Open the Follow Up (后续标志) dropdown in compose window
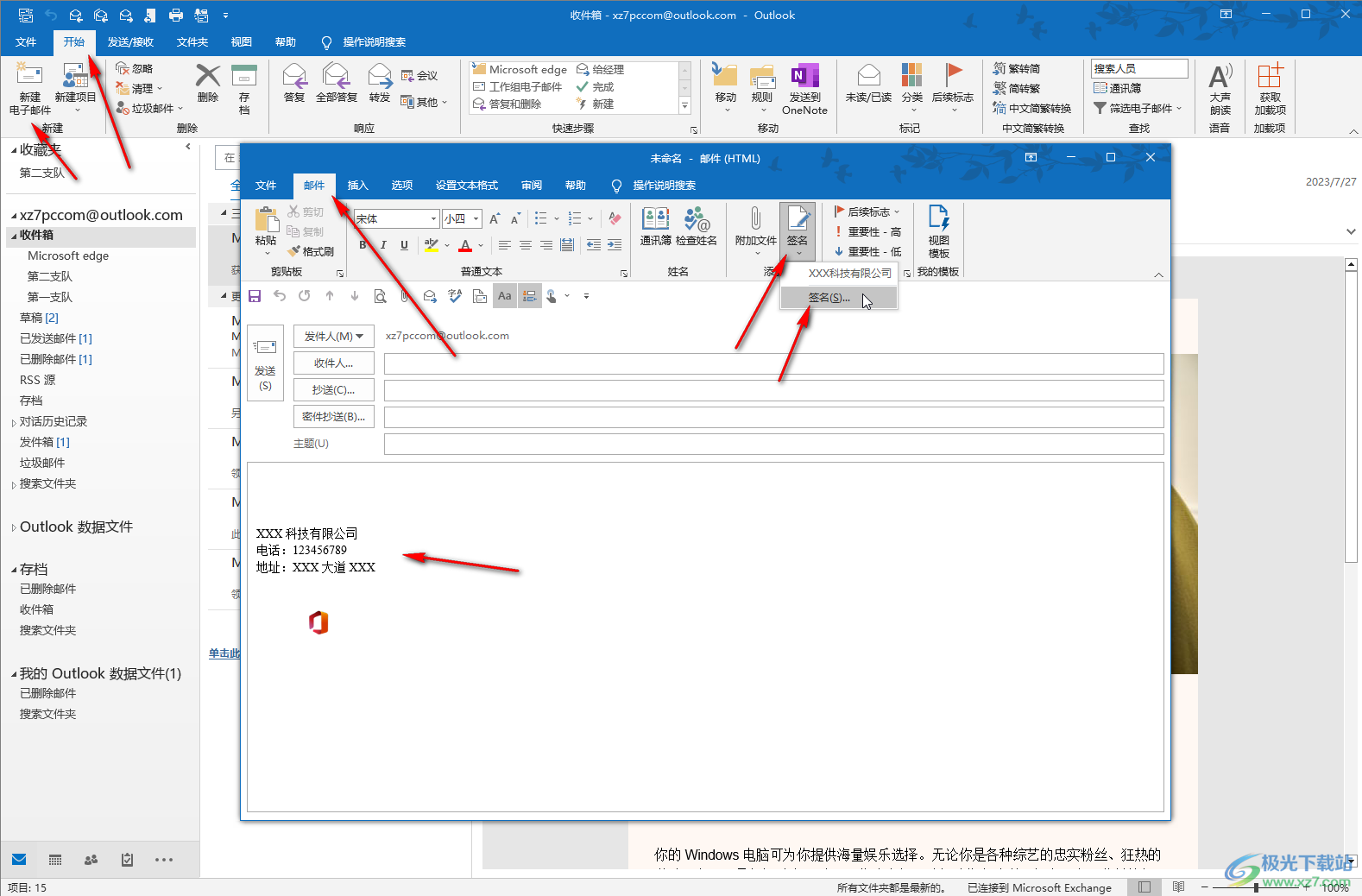 [867, 211]
